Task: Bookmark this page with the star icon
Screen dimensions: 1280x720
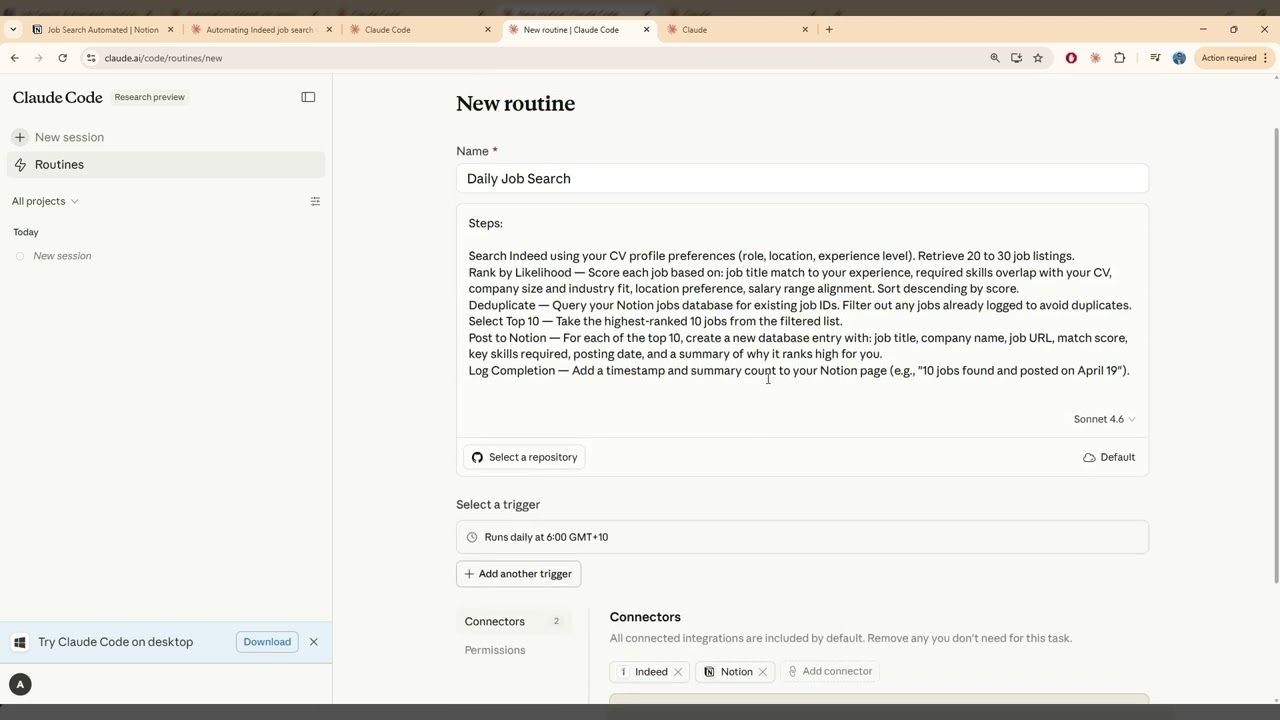Action: [1038, 58]
